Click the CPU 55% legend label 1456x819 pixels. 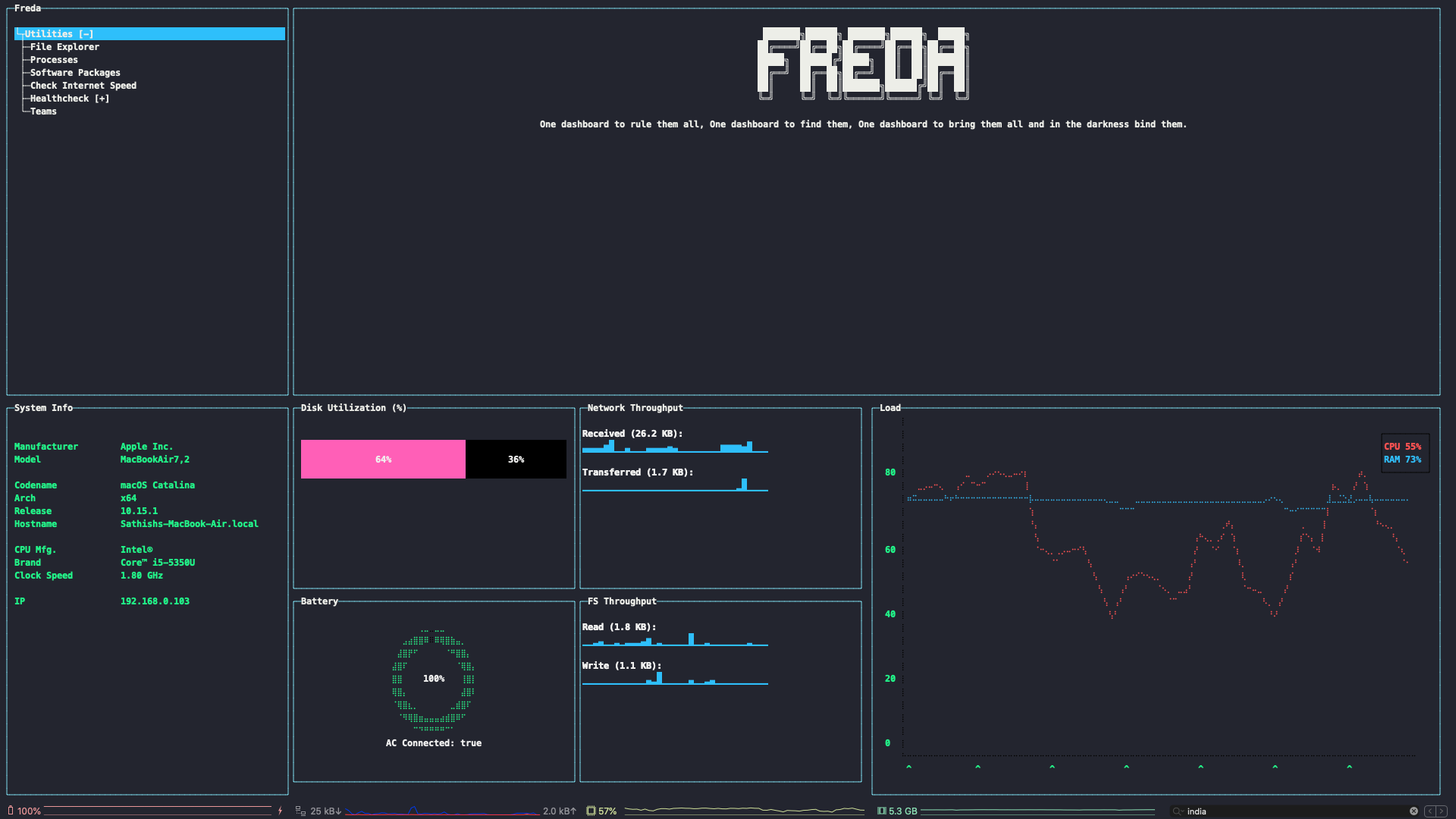[1402, 447]
